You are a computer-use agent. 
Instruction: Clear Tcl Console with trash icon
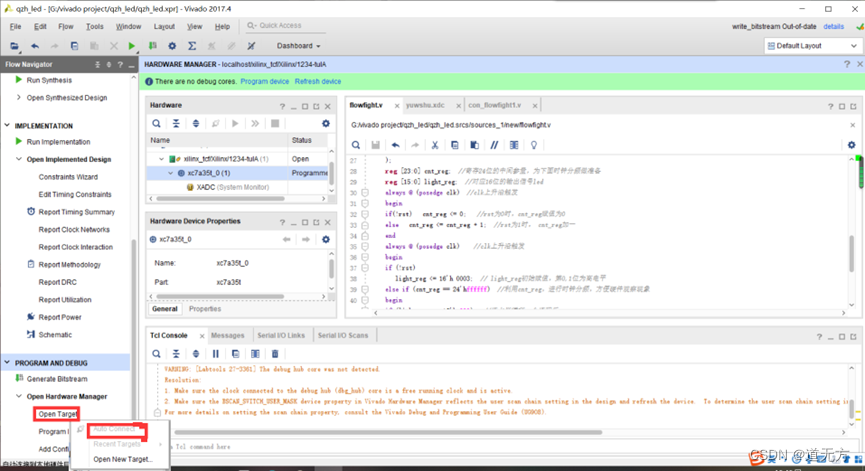click(x=275, y=354)
